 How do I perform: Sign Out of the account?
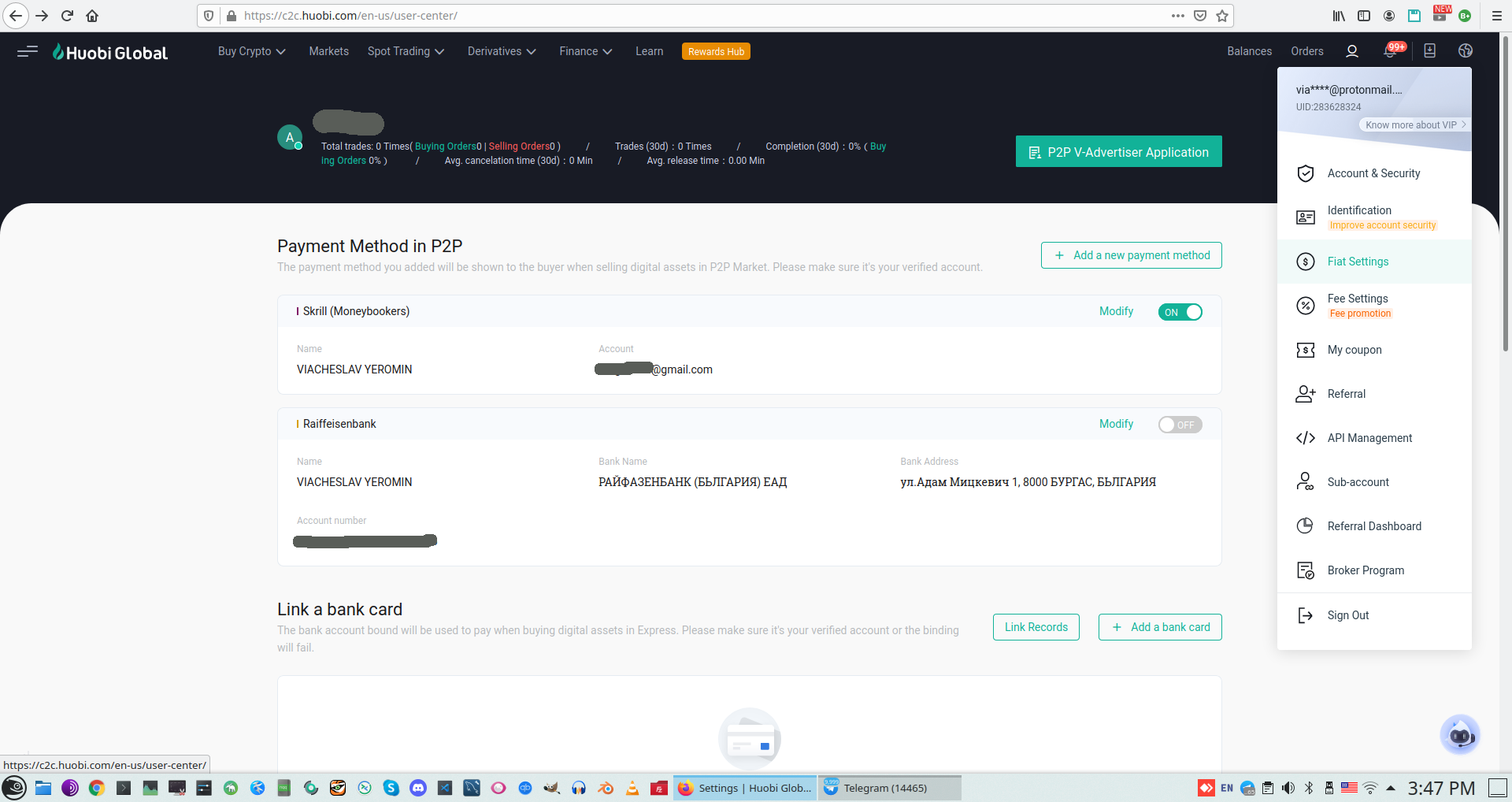tap(1374, 615)
